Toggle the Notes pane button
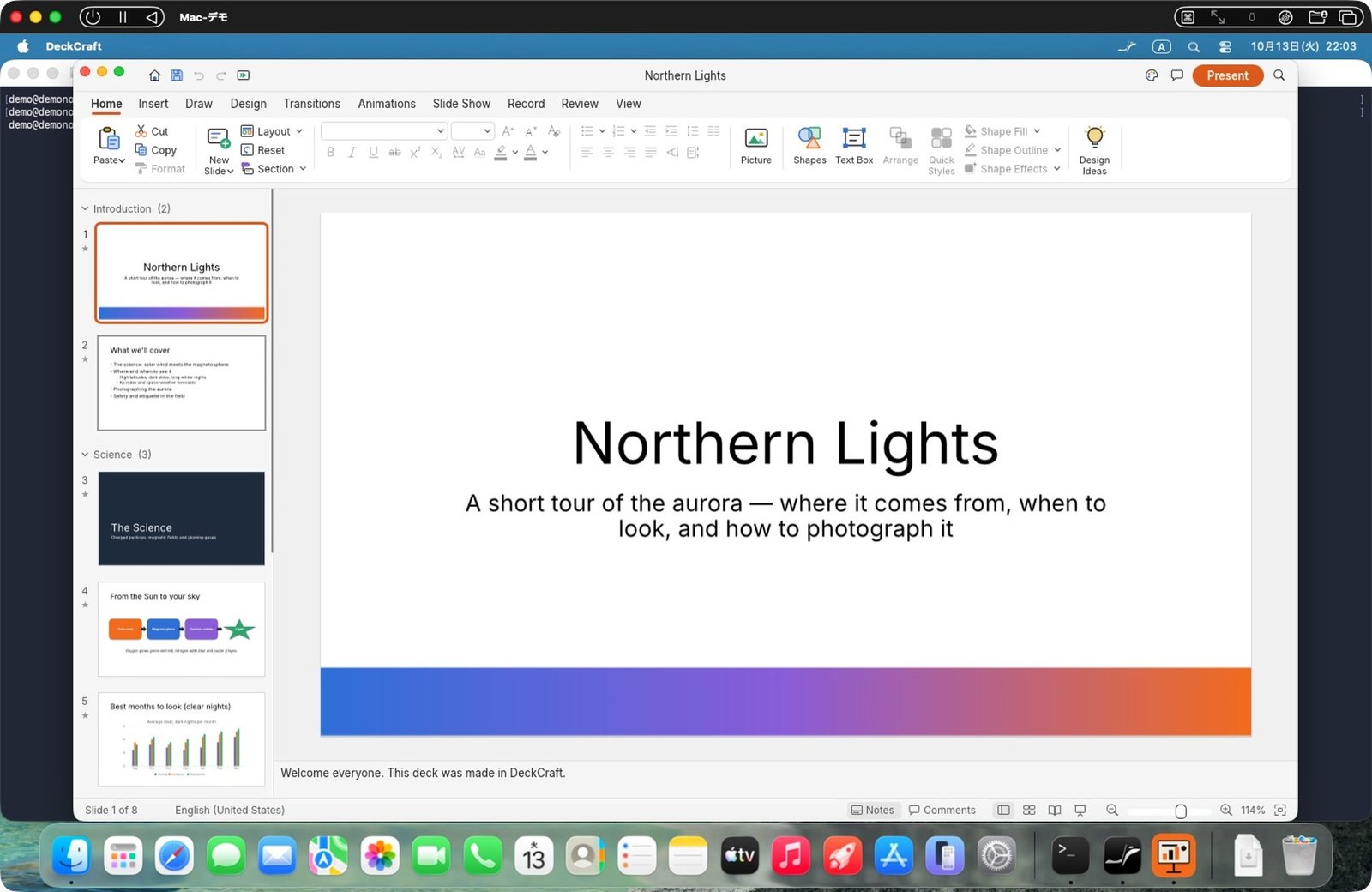1372x892 pixels. (x=872, y=810)
